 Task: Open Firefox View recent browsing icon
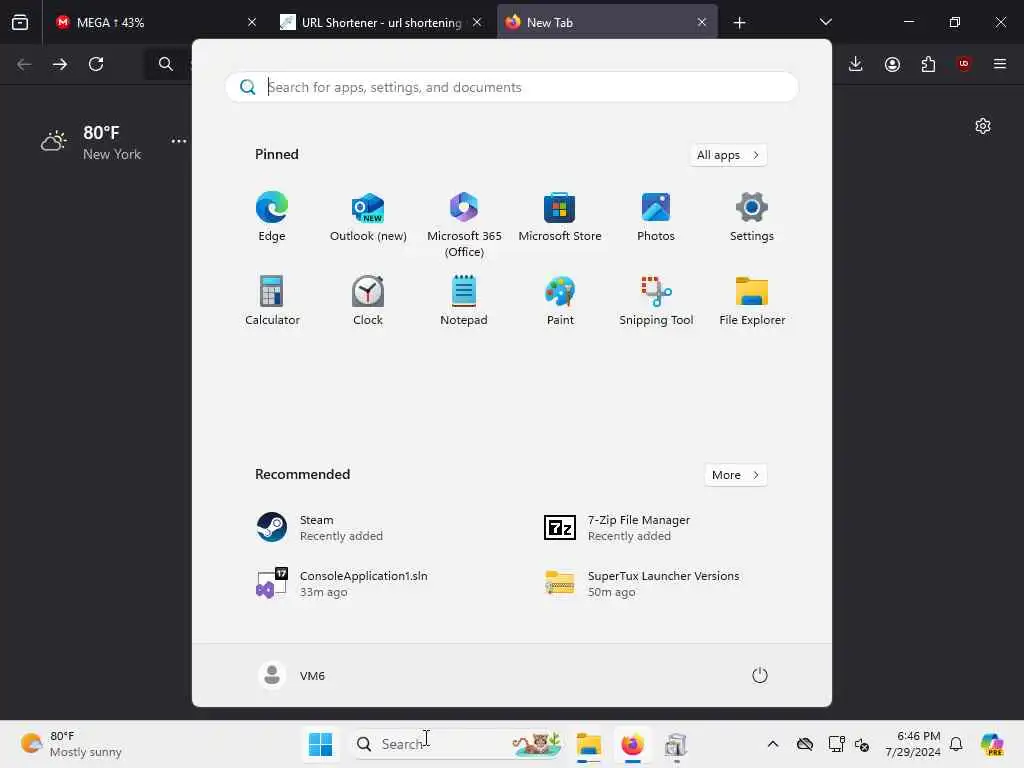tap(20, 22)
